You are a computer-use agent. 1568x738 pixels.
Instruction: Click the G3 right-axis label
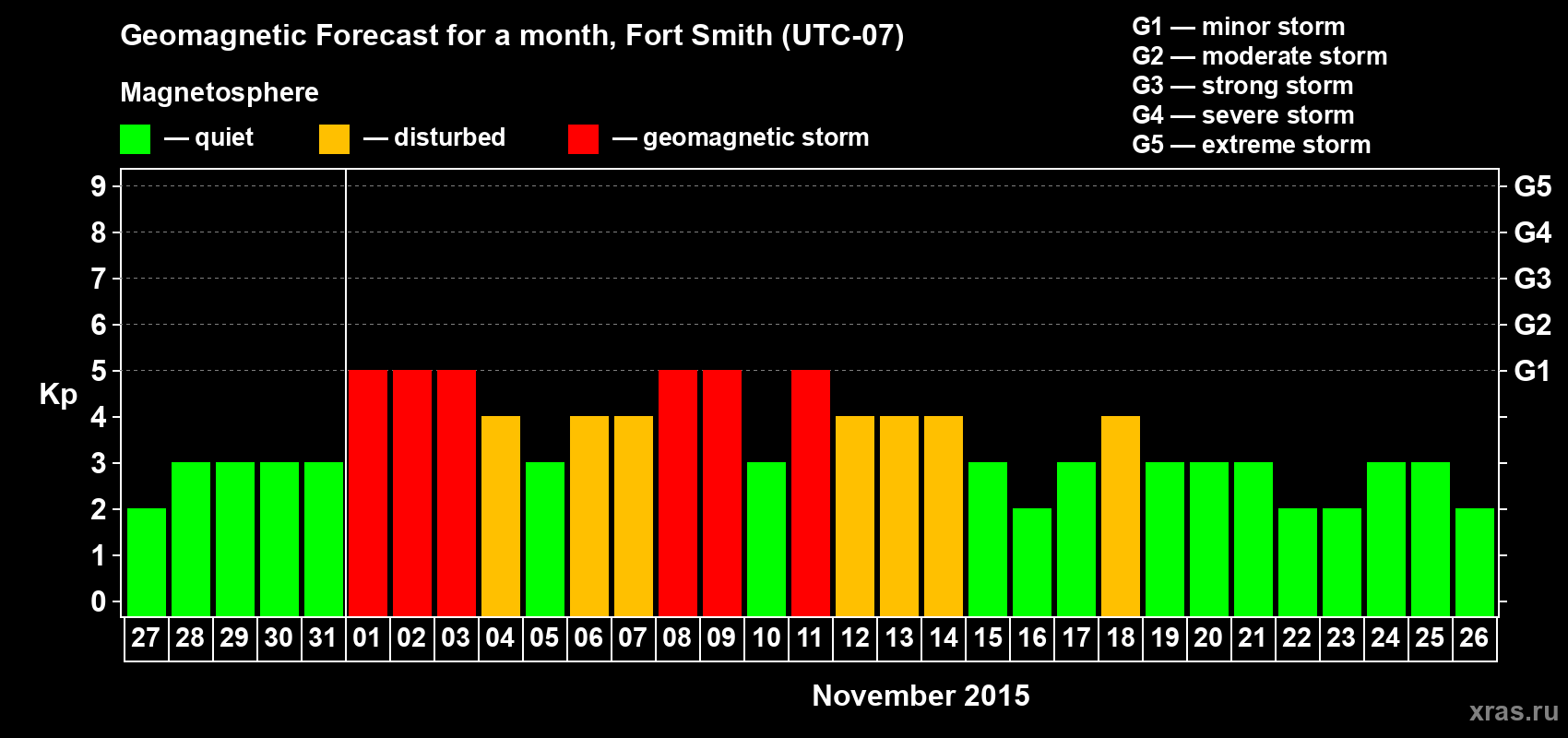point(1533,279)
